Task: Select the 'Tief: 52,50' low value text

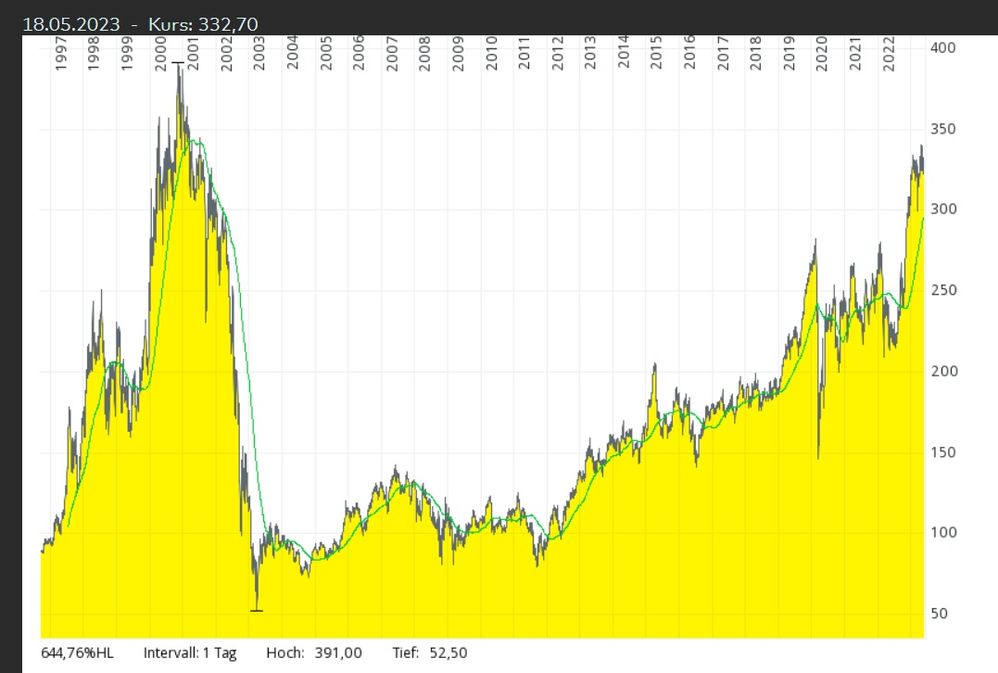Action: 429,653
